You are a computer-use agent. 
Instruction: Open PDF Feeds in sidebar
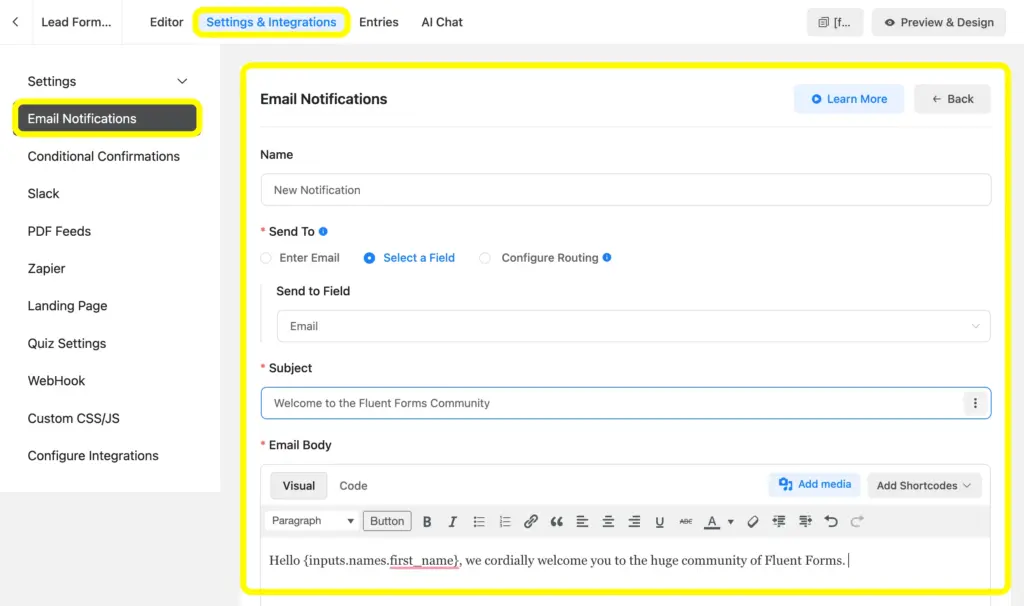point(59,231)
